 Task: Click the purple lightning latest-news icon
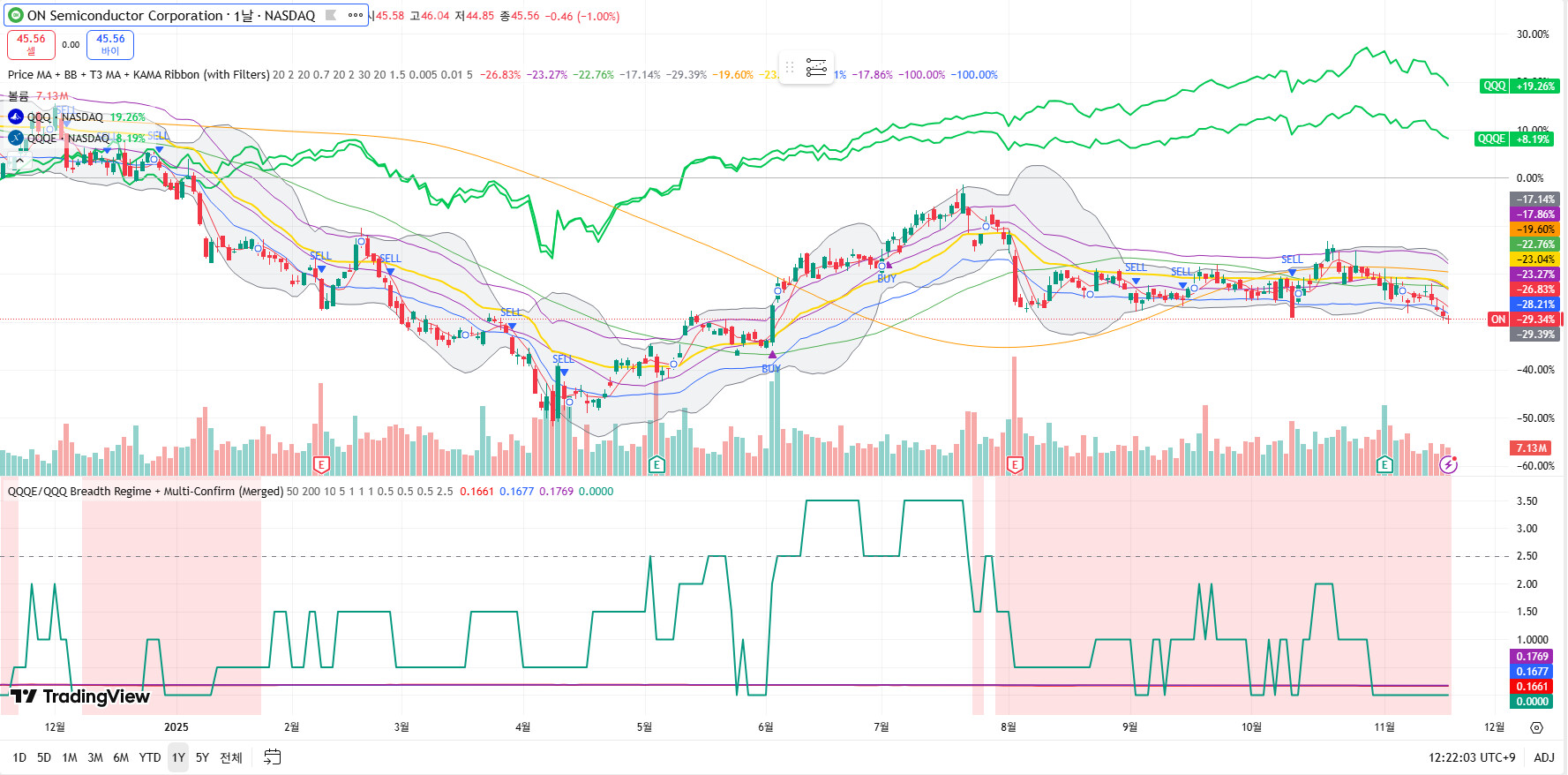pyautogui.click(x=1448, y=464)
